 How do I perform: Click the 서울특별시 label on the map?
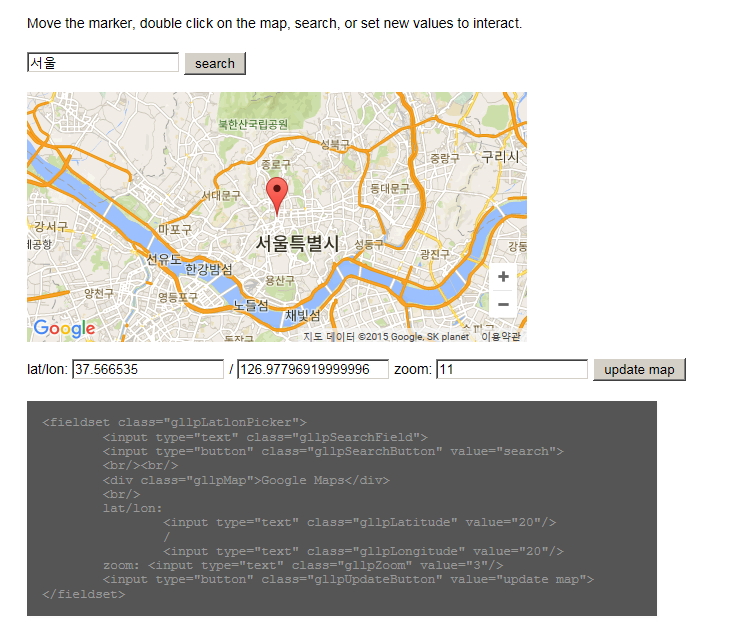coord(297,243)
